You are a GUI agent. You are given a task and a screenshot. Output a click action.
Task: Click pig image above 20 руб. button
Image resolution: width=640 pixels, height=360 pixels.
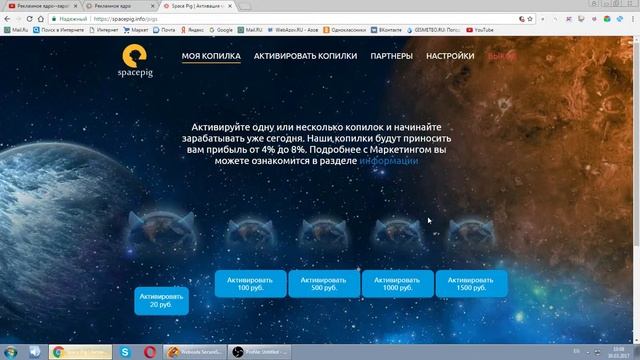[x=162, y=232]
